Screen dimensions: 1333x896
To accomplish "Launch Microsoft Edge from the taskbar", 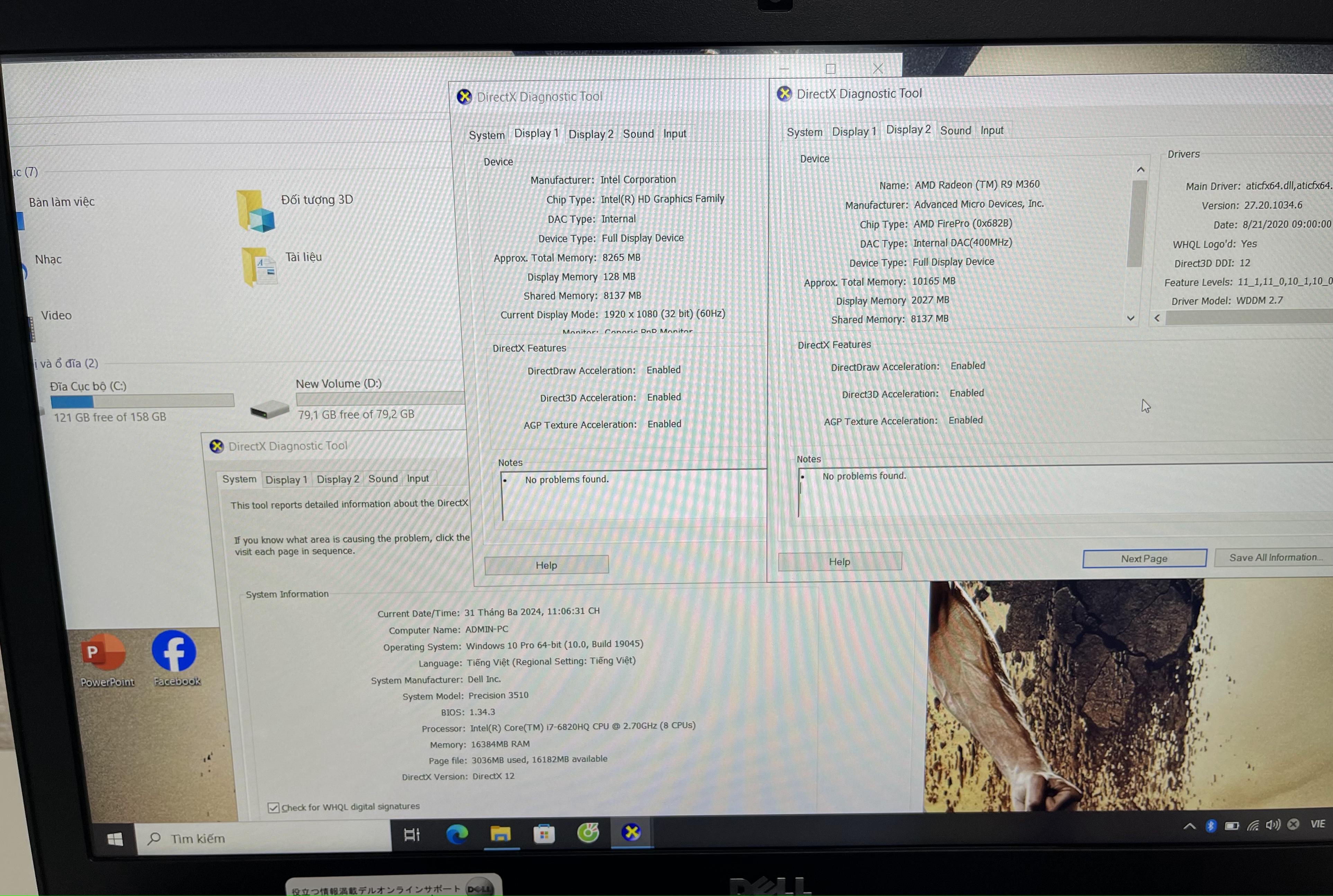I will [x=457, y=834].
